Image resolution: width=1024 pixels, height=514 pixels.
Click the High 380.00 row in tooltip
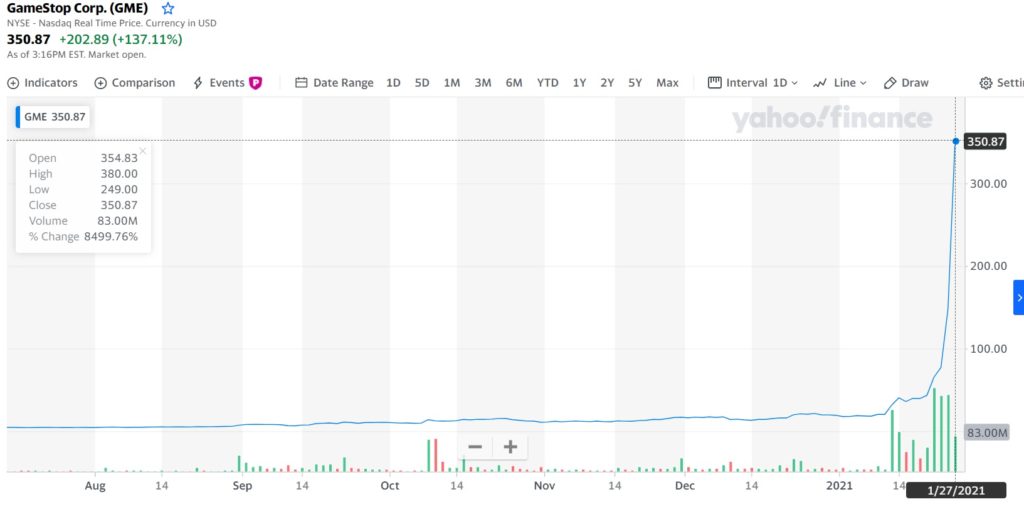(84, 174)
